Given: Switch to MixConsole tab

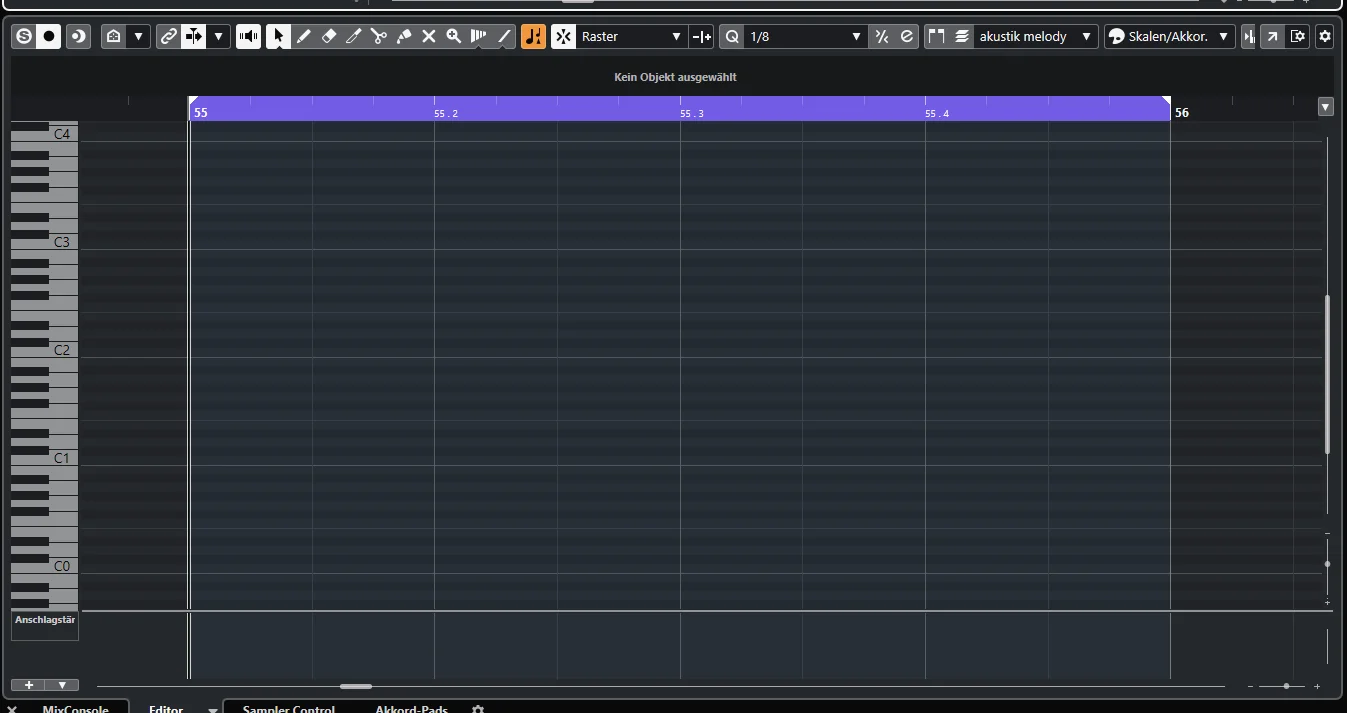Looking at the screenshot, I should (76, 708).
